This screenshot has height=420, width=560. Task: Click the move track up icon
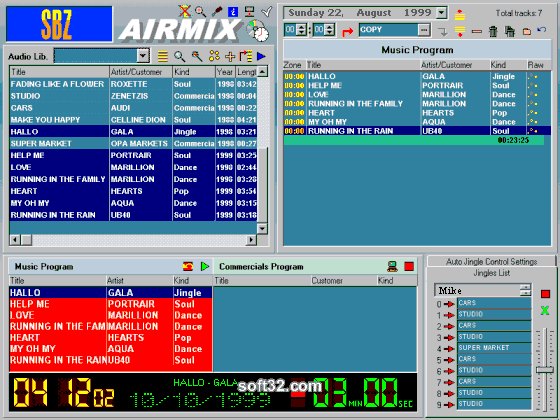tap(460, 14)
